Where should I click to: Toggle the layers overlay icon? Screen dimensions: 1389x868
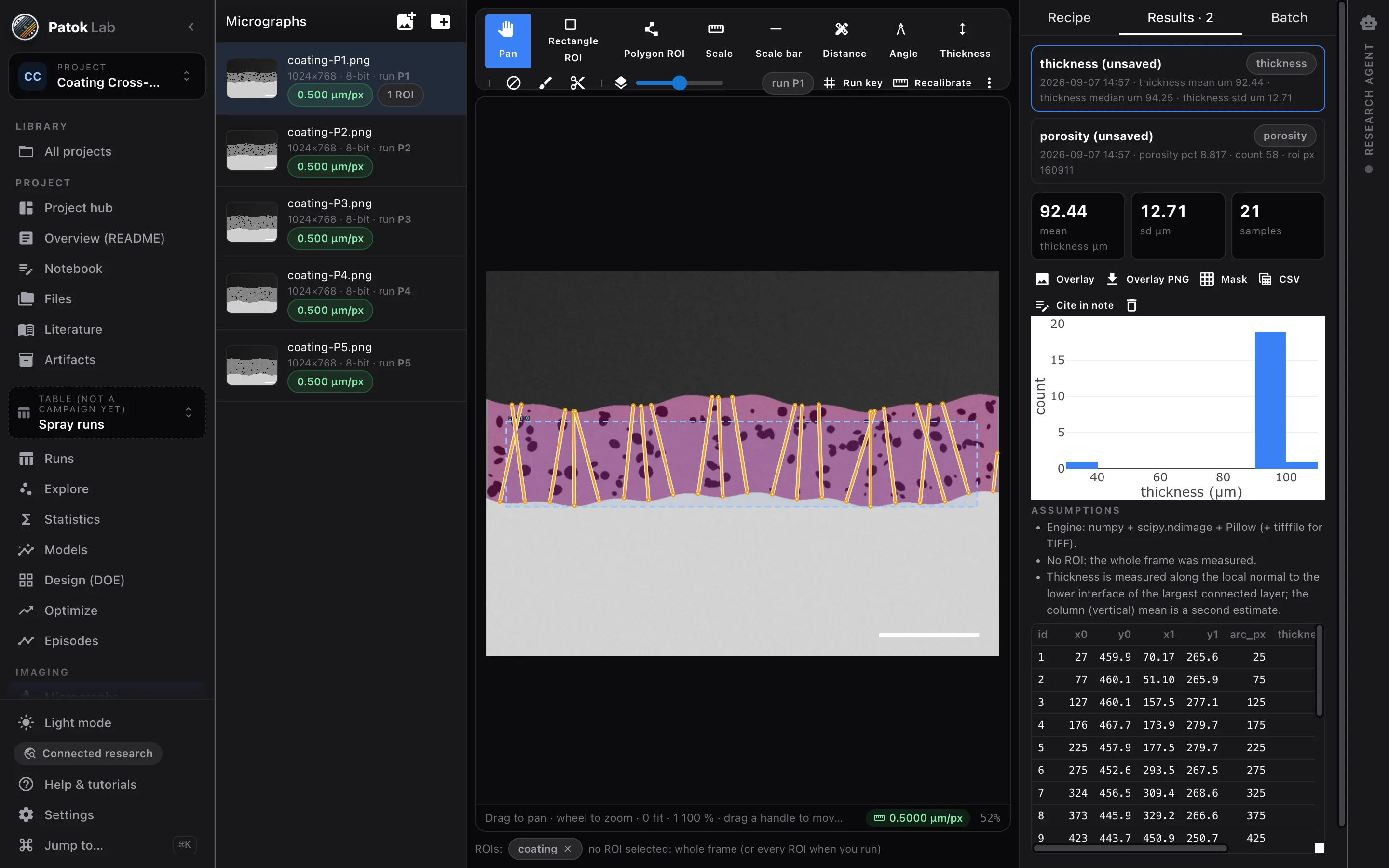coord(620,82)
